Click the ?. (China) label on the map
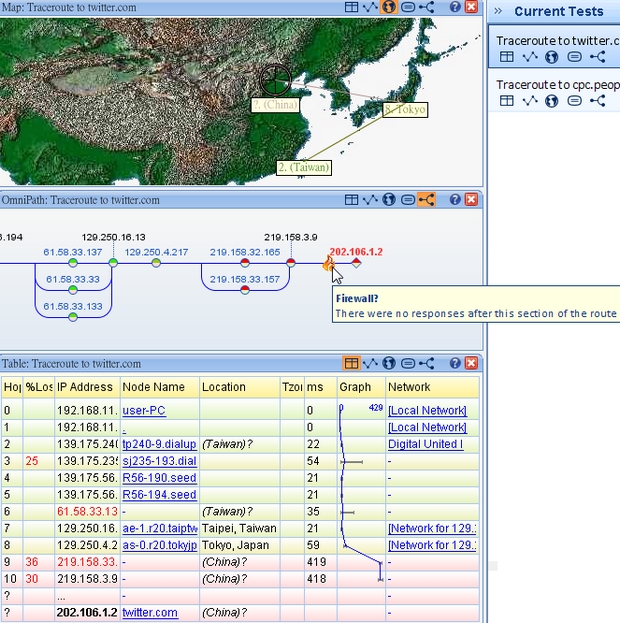This screenshot has width=620, height=623. pos(275,105)
